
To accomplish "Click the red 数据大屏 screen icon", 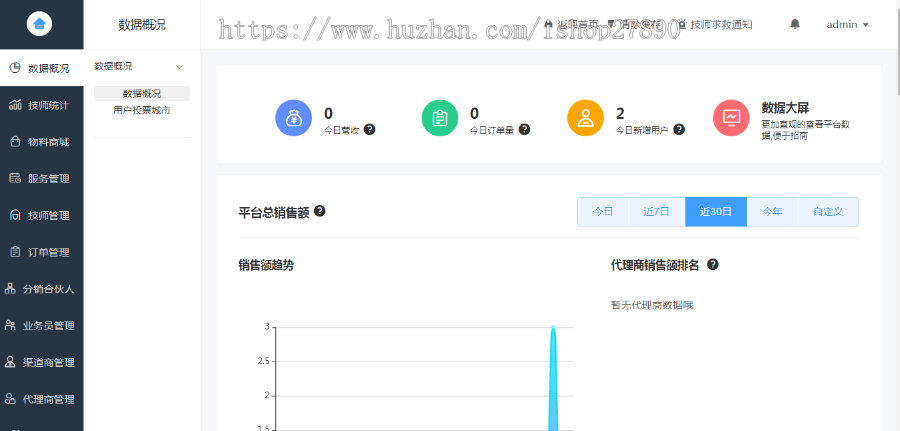I will pos(731,118).
